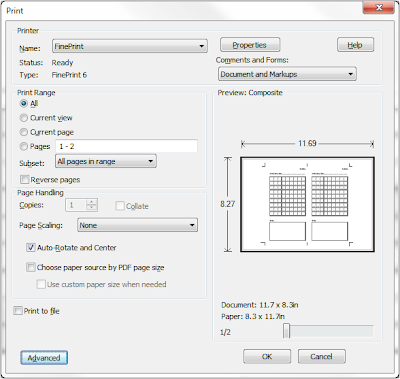Click the composite page preview thumbnail

307,204
